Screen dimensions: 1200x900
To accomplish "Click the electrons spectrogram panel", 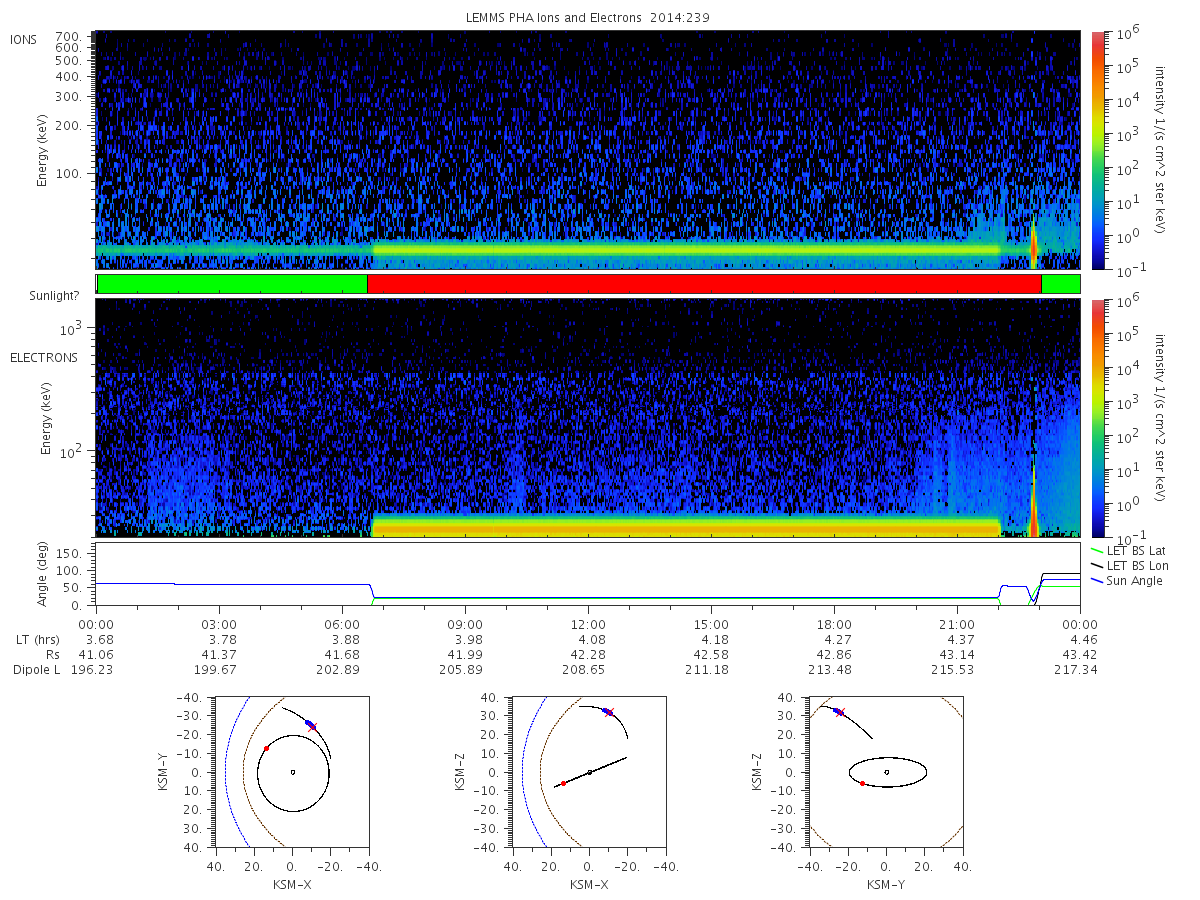I will pos(588,417).
